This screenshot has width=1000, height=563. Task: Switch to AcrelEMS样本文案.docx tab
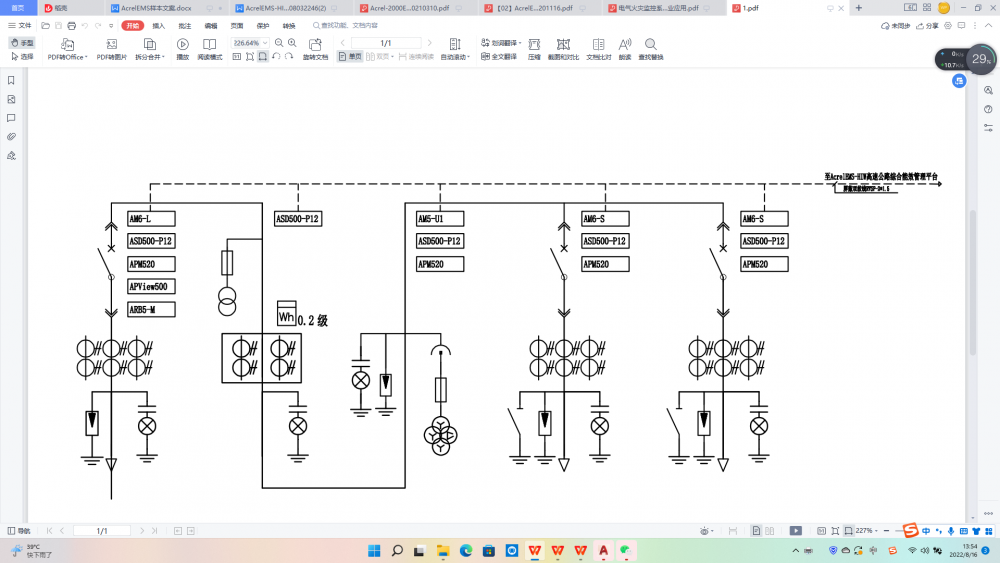click(166, 8)
